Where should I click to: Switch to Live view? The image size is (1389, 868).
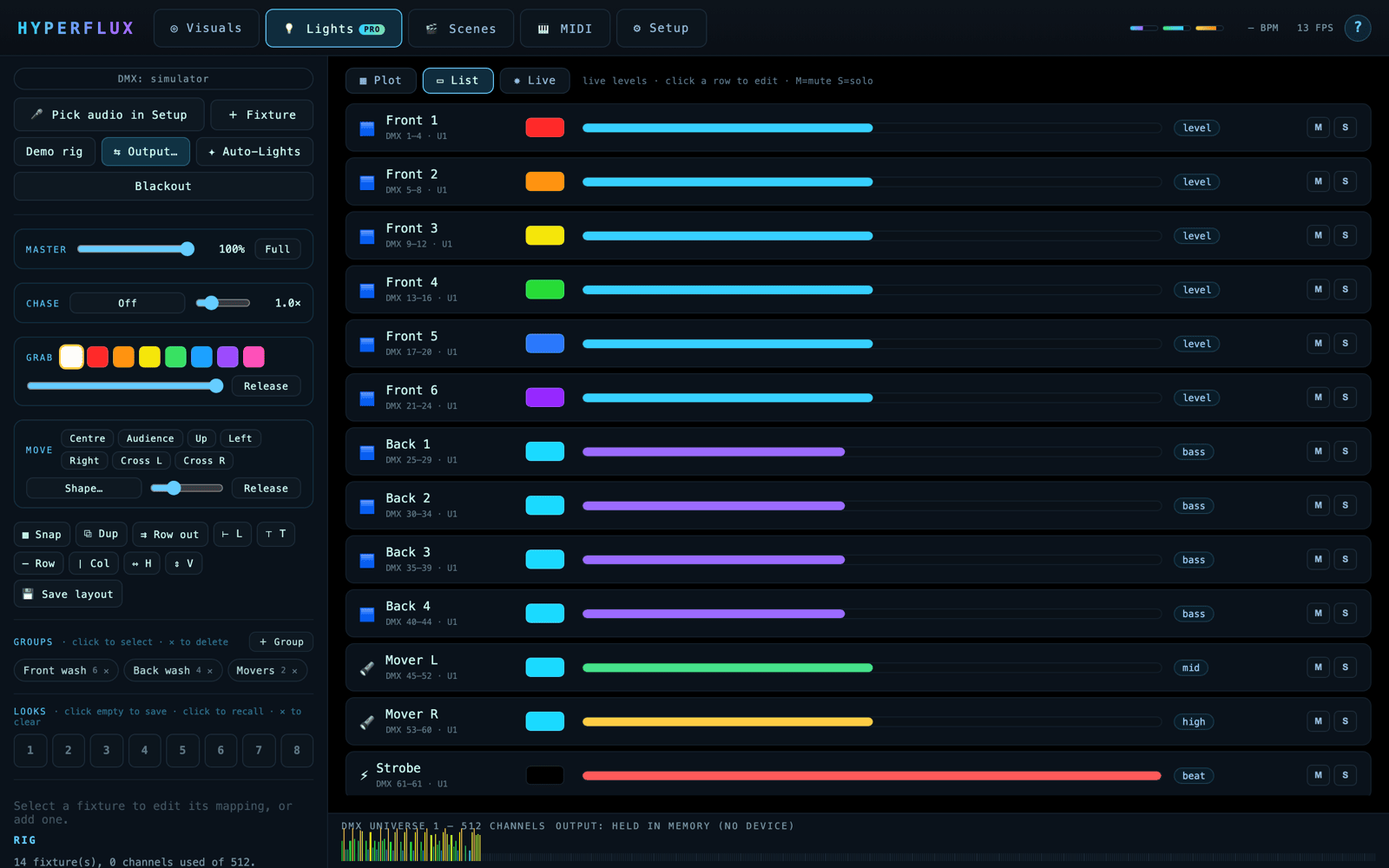point(534,80)
